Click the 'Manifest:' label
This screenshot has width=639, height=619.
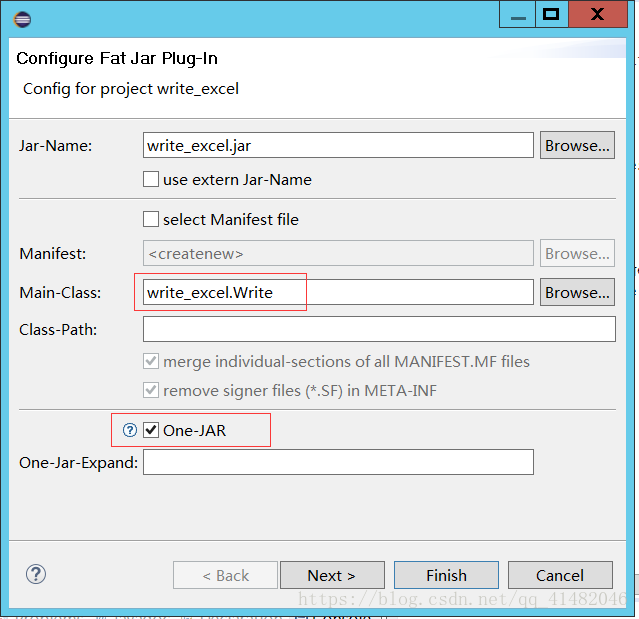53,254
